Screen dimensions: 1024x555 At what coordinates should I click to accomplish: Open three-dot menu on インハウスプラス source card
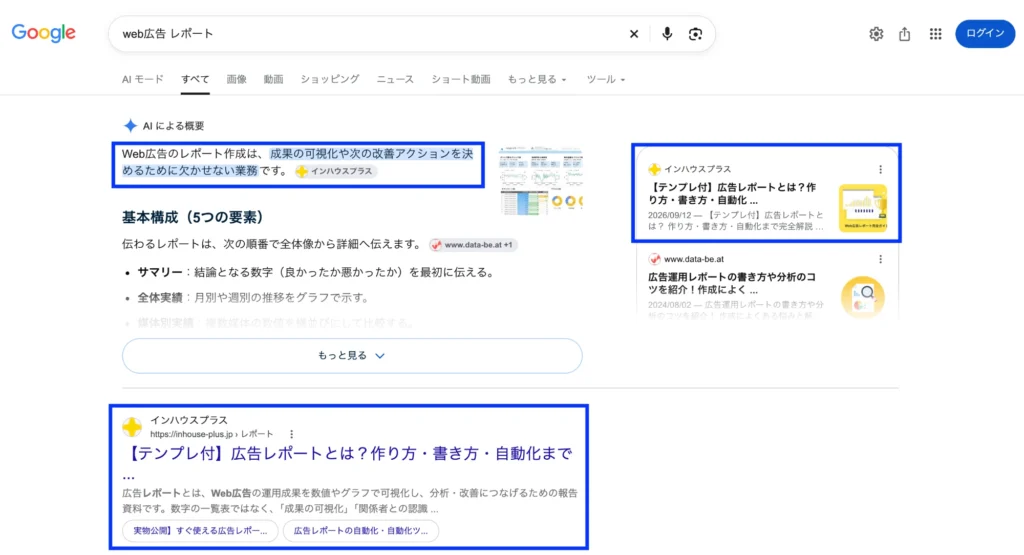click(880, 169)
